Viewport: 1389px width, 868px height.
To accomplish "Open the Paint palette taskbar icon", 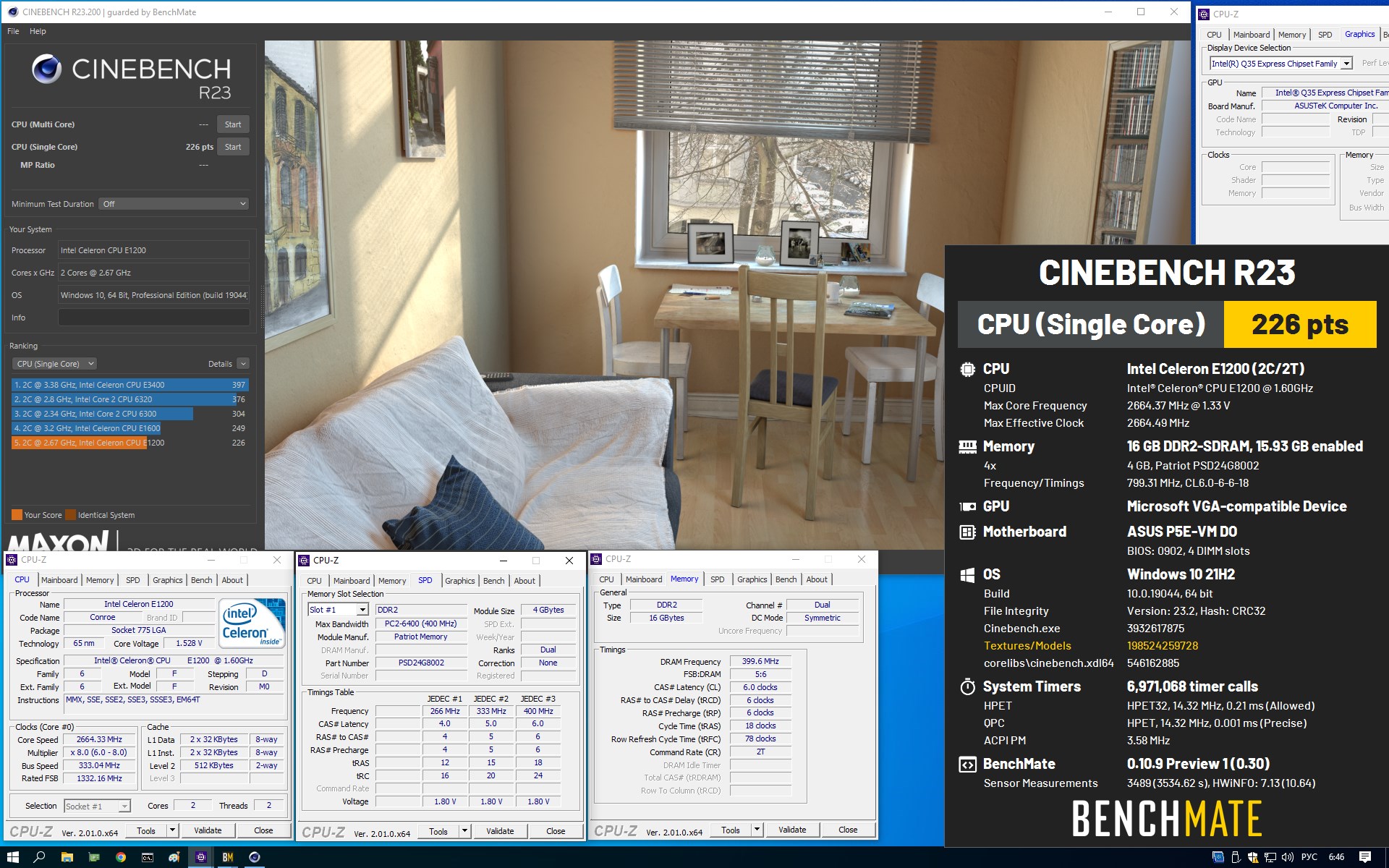I will click(x=174, y=857).
